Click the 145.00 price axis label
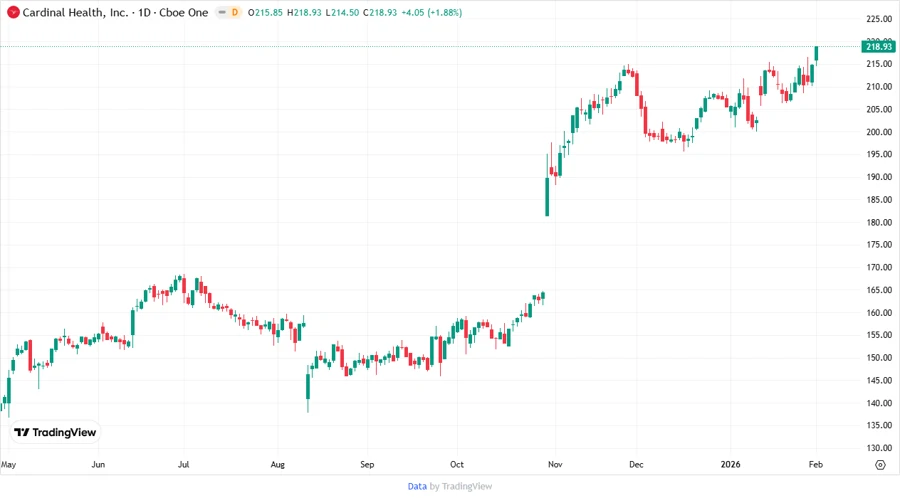Image resolution: width=900 pixels, height=498 pixels. (879, 380)
